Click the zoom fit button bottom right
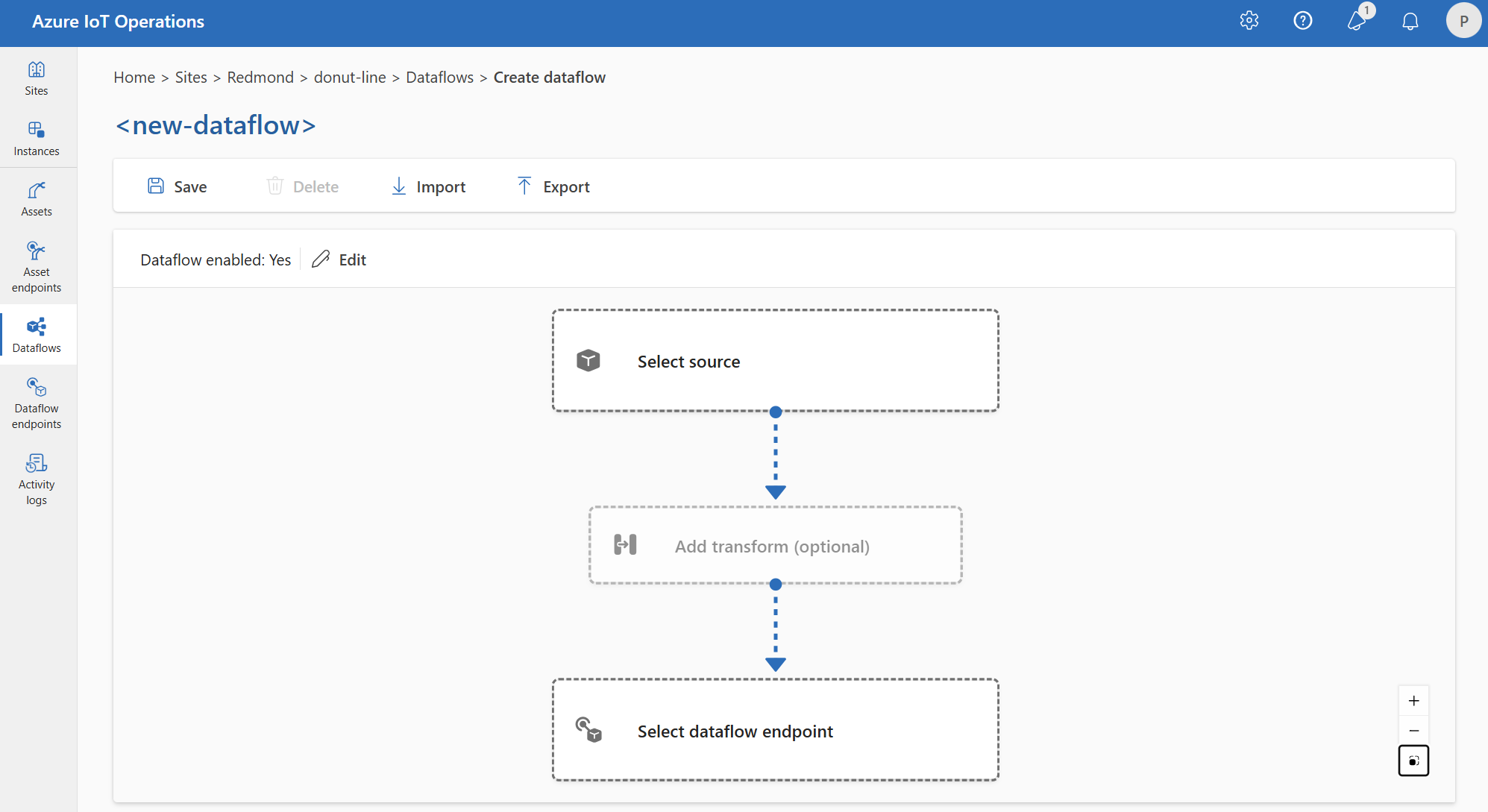This screenshot has height=812, width=1488. click(1415, 762)
